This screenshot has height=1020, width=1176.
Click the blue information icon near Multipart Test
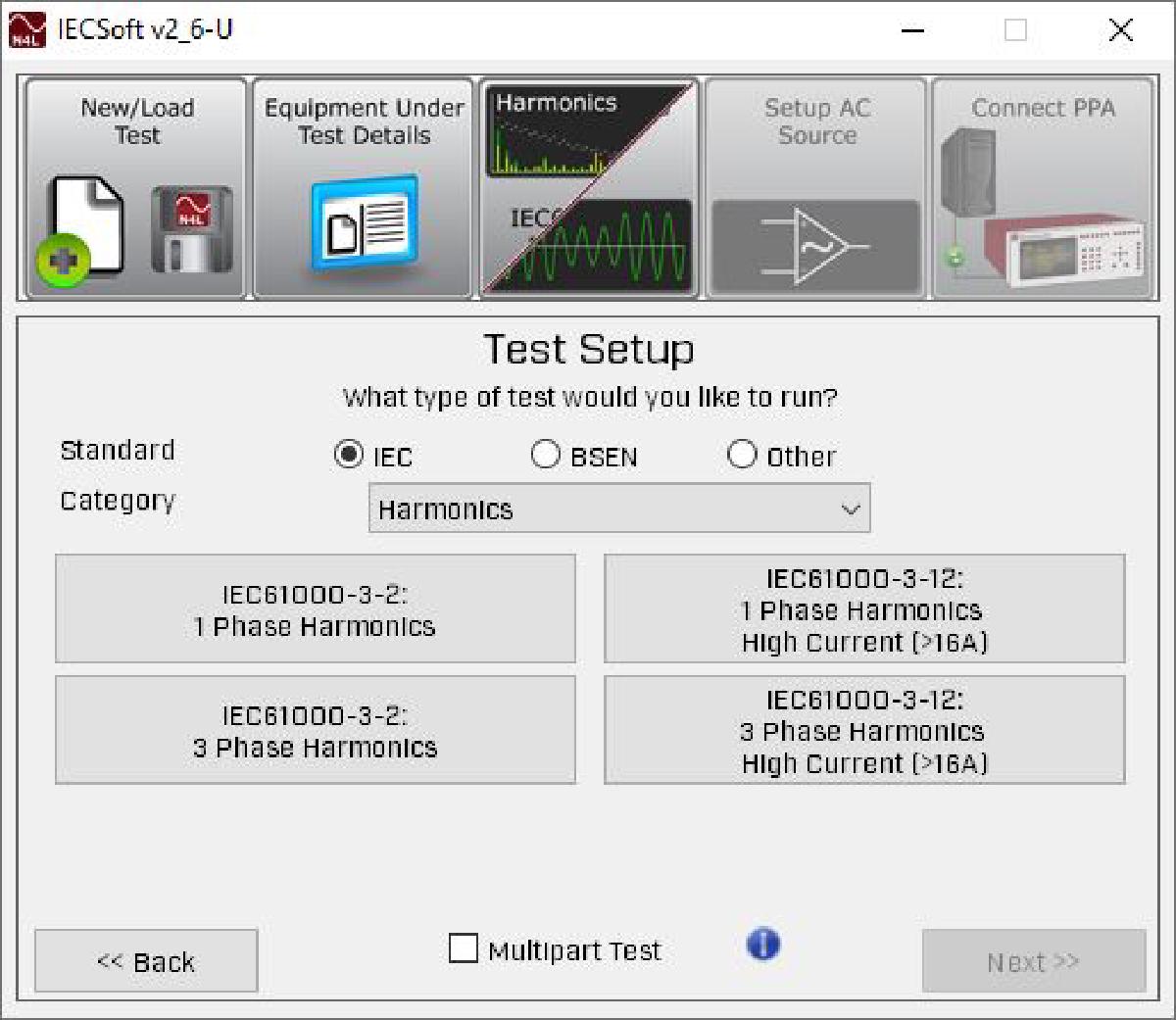[x=762, y=944]
